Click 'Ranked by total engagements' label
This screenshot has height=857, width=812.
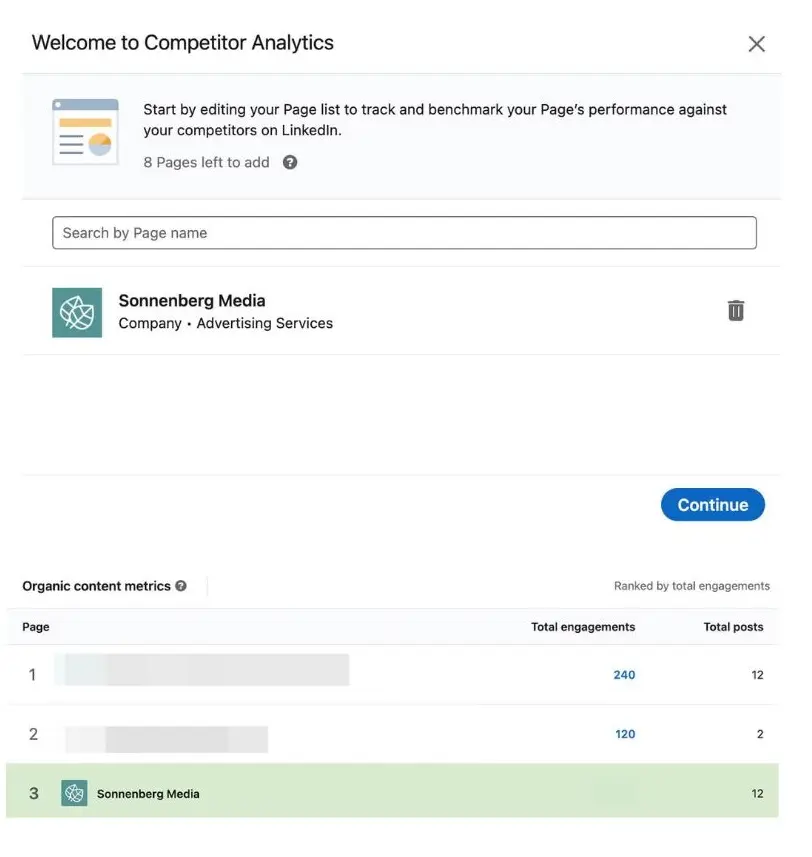coord(692,586)
